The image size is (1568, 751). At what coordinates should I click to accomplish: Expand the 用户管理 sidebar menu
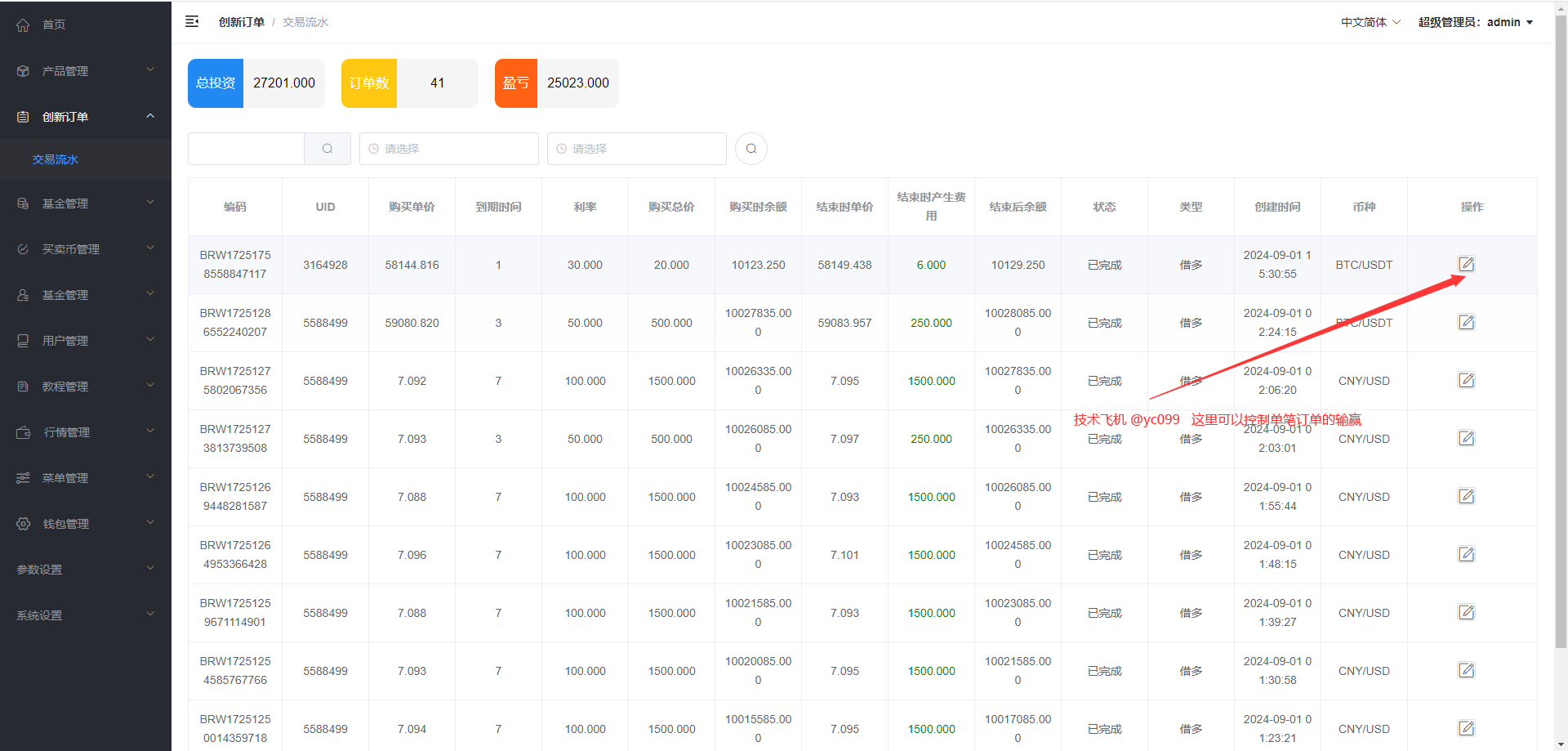[85, 341]
